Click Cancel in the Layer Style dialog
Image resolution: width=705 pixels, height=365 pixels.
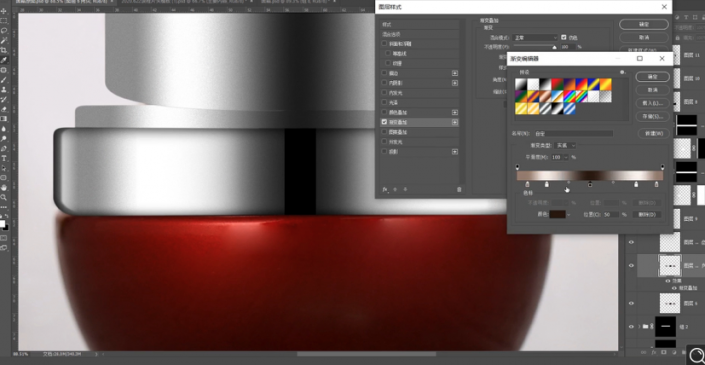pos(644,37)
